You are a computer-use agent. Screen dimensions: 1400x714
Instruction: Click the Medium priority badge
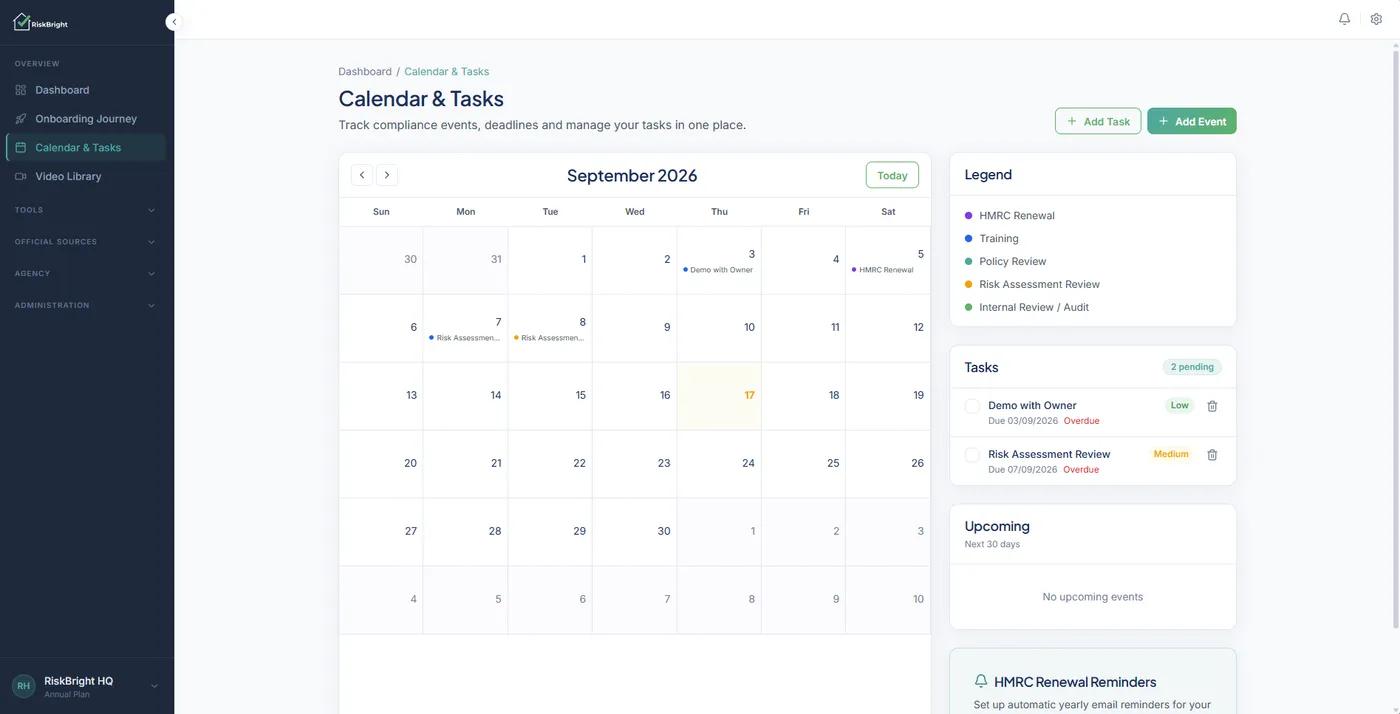(x=1171, y=454)
